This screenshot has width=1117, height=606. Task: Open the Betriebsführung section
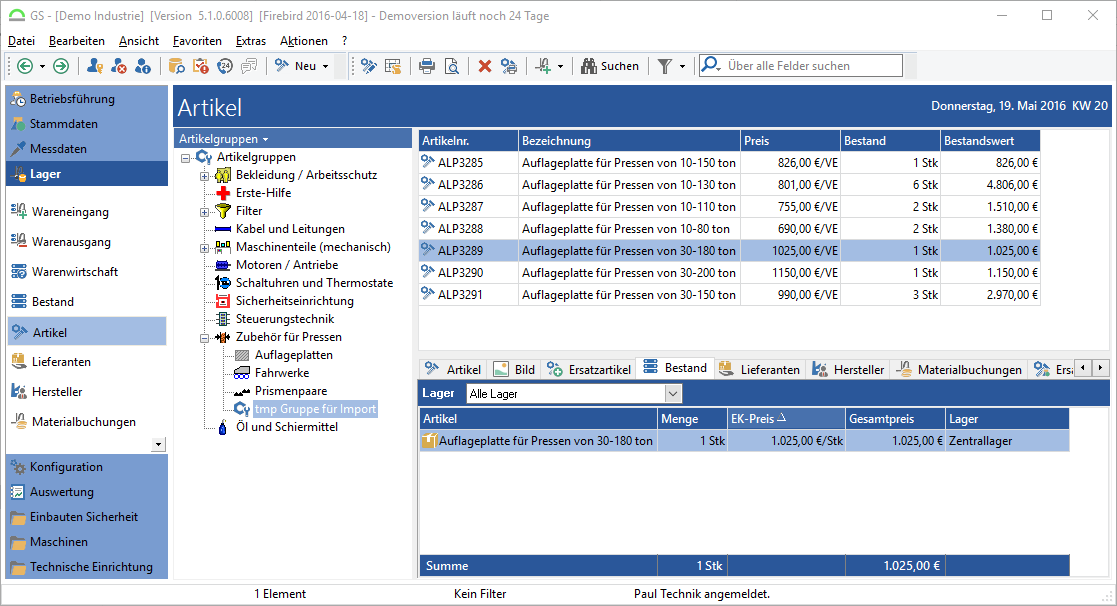pos(87,99)
